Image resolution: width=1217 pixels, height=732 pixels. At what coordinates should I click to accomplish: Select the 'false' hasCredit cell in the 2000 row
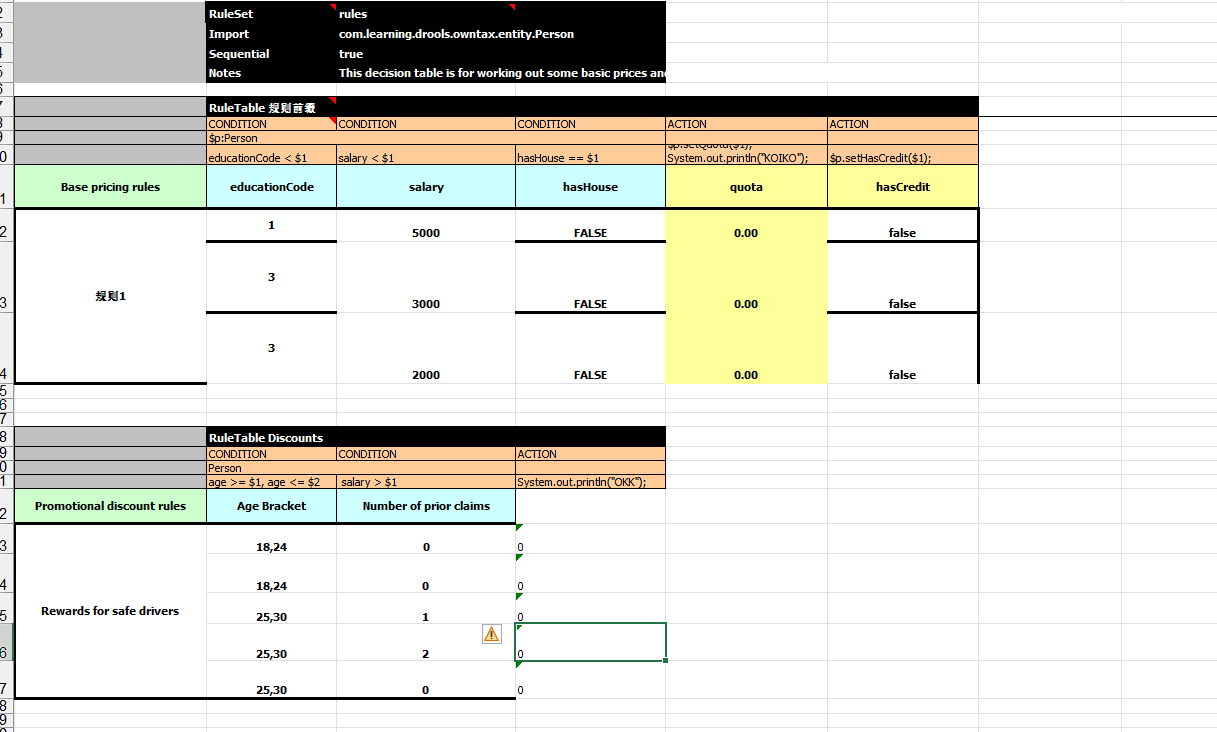pos(902,348)
